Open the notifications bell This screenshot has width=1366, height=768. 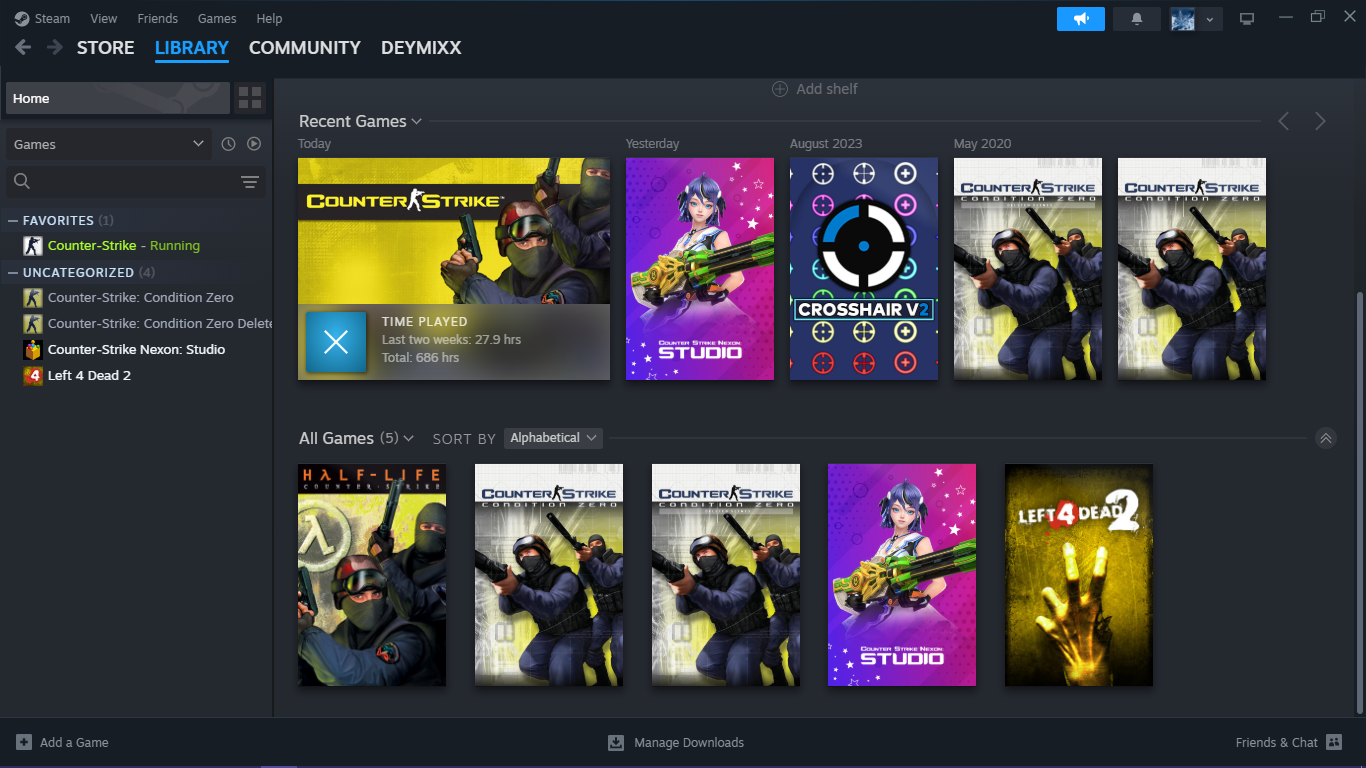1136,19
